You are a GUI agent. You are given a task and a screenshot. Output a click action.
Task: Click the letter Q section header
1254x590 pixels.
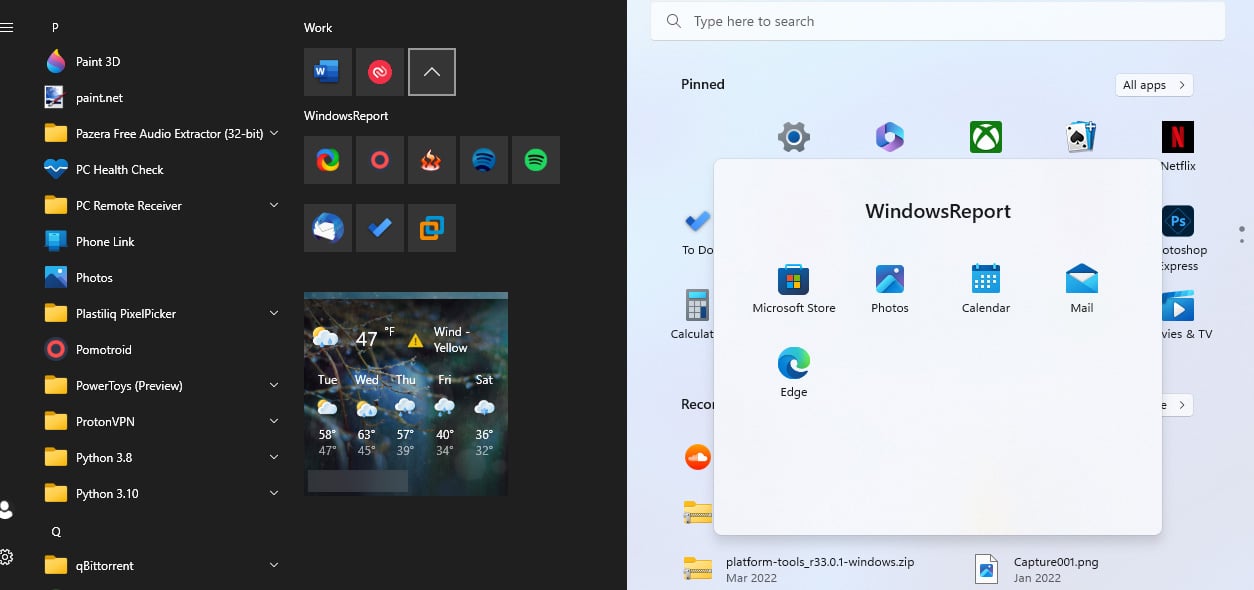point(56,532)
